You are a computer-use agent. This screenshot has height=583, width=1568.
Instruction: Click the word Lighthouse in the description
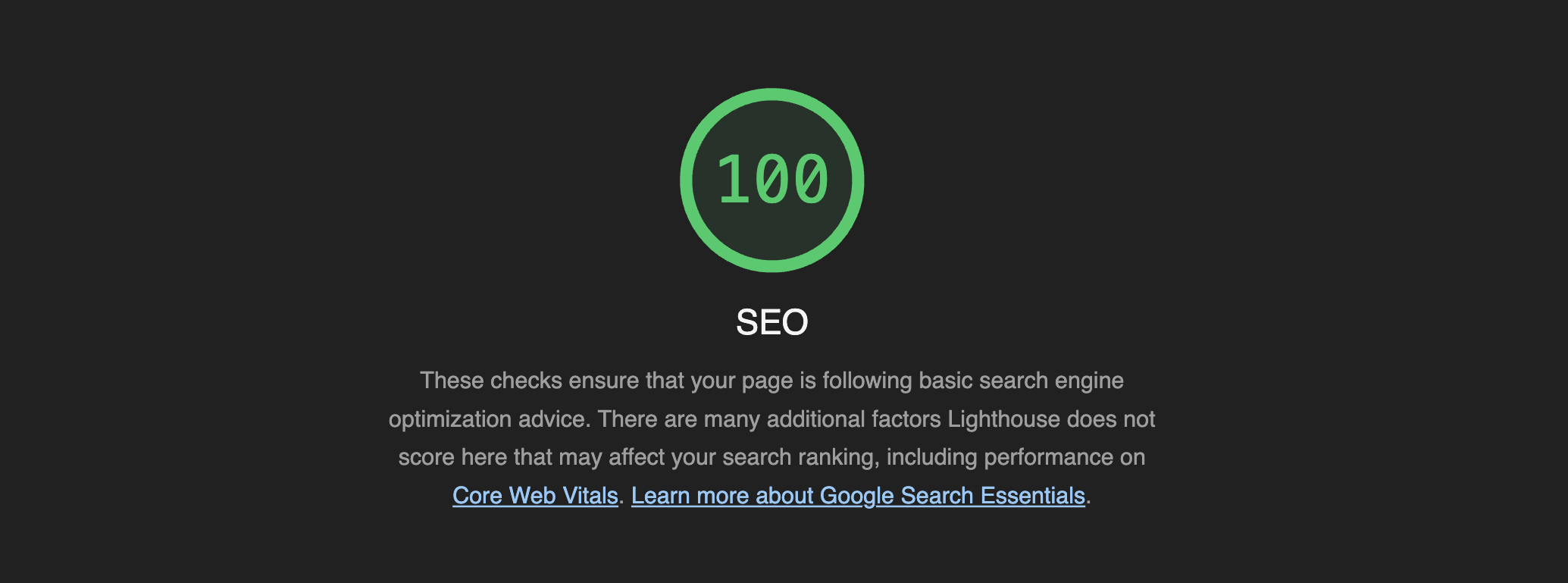pos(1003,418)
